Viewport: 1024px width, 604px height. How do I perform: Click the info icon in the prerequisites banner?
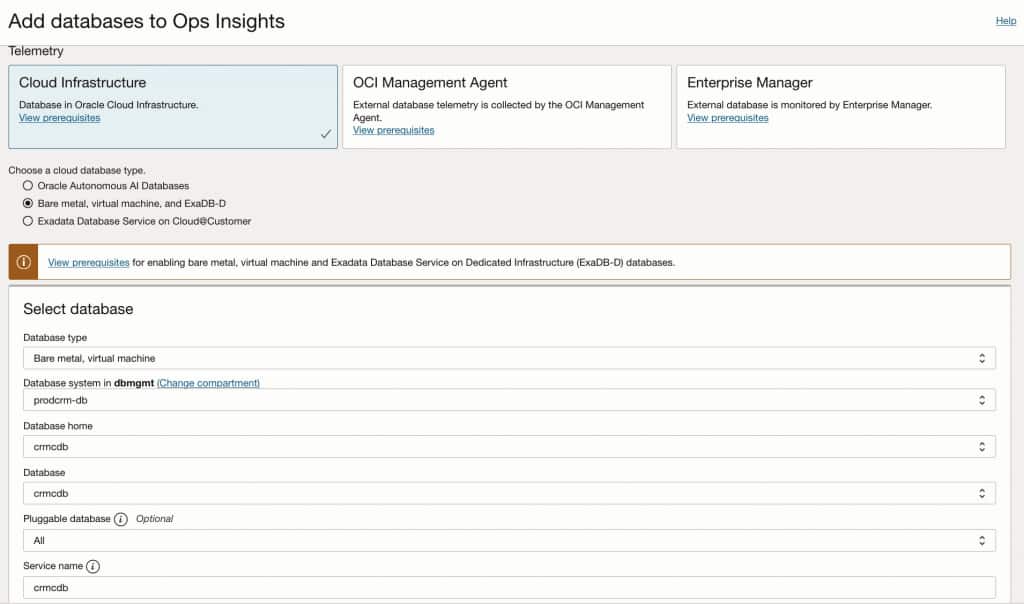tap(23, 262)
